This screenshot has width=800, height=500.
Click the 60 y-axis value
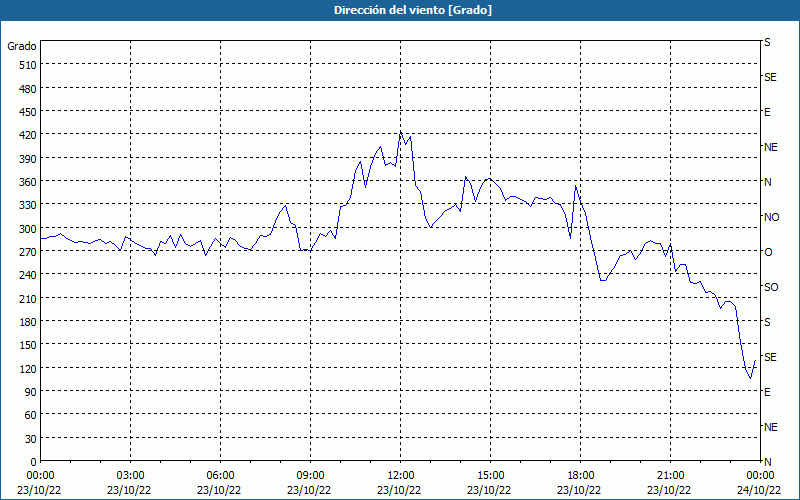click(x=31, y=415)
